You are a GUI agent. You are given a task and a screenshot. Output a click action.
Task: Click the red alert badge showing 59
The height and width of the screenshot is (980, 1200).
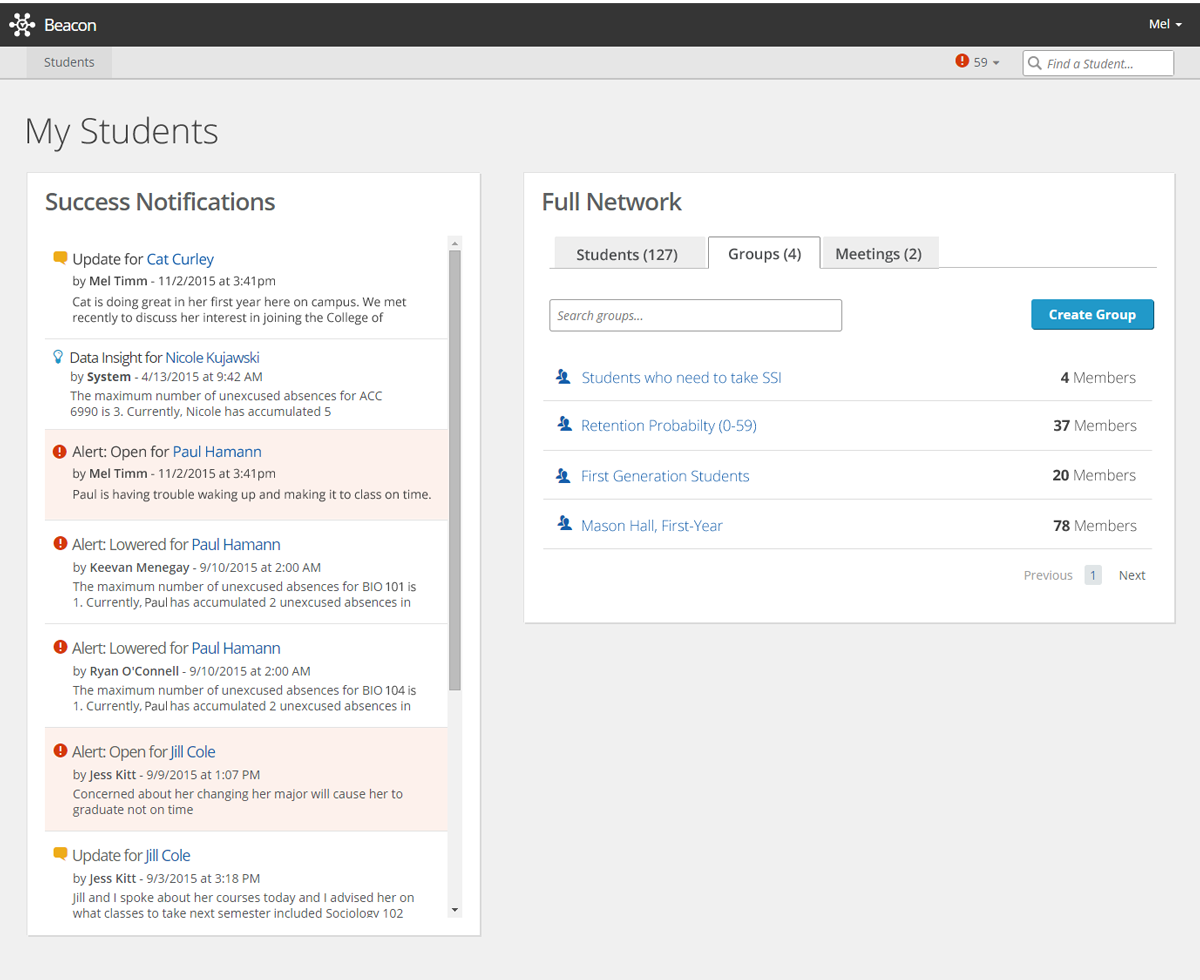pos(962,61)
